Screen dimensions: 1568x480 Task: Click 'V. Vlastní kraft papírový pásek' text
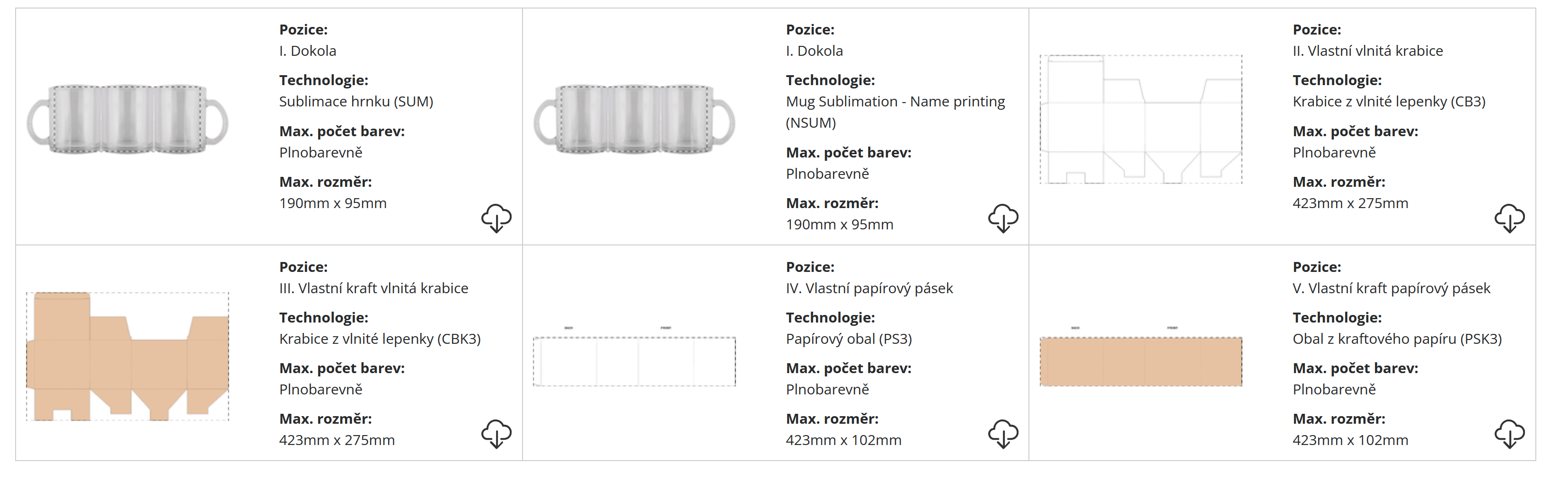(1391, 288)
